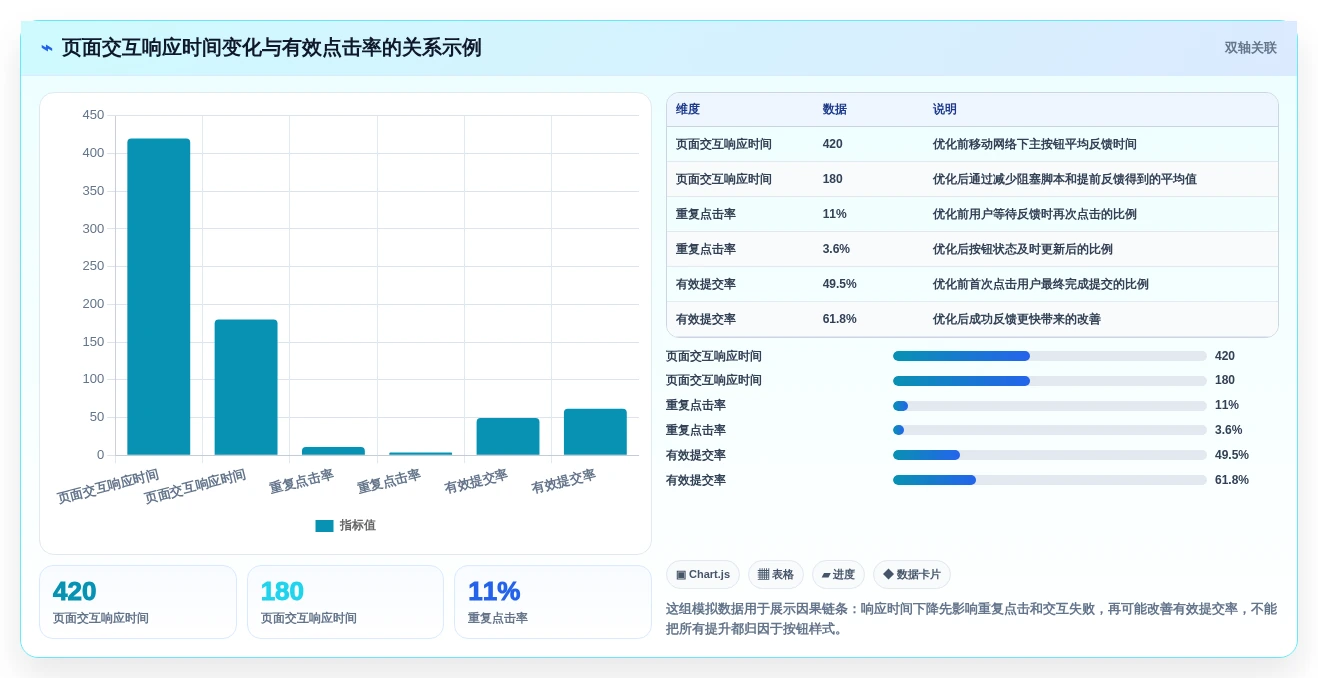Screen dimensions: 1318x678
Task: Open the 11% 重复点击率 stat card
Action: pos(553,602)
